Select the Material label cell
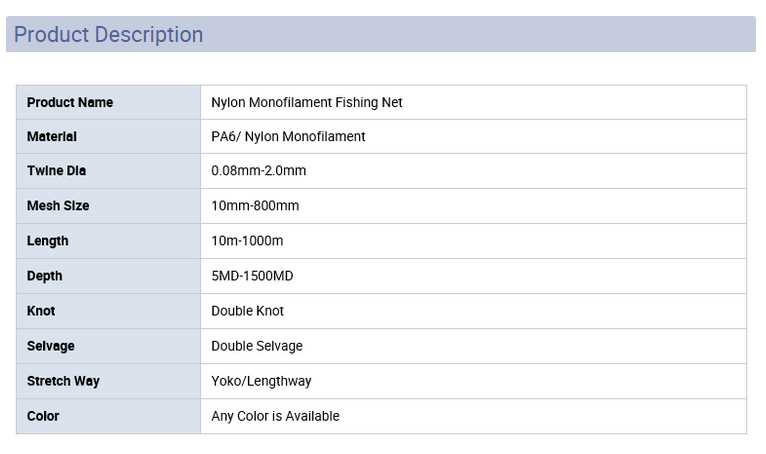The width and height of the screenshot is (766, 454). coord(52,136)
